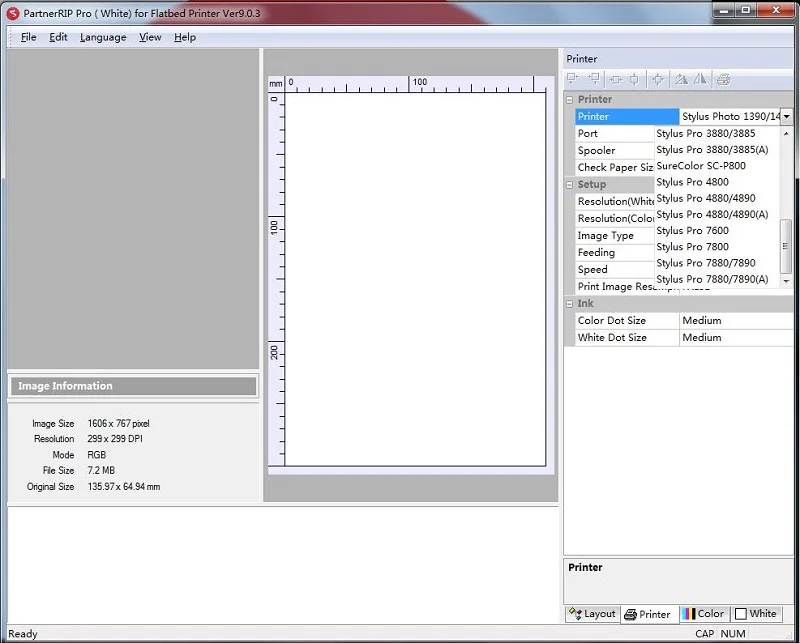Collapse the Setup property group

(569, 185)
